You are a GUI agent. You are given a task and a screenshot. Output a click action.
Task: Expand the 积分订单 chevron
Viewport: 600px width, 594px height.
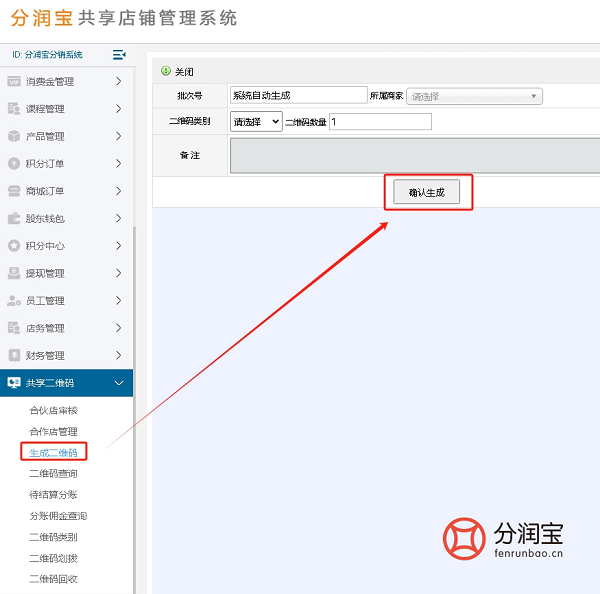119,163
